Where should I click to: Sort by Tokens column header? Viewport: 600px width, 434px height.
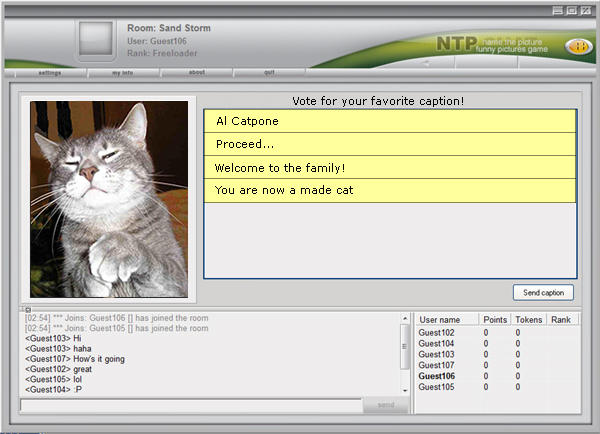point(529,320)
